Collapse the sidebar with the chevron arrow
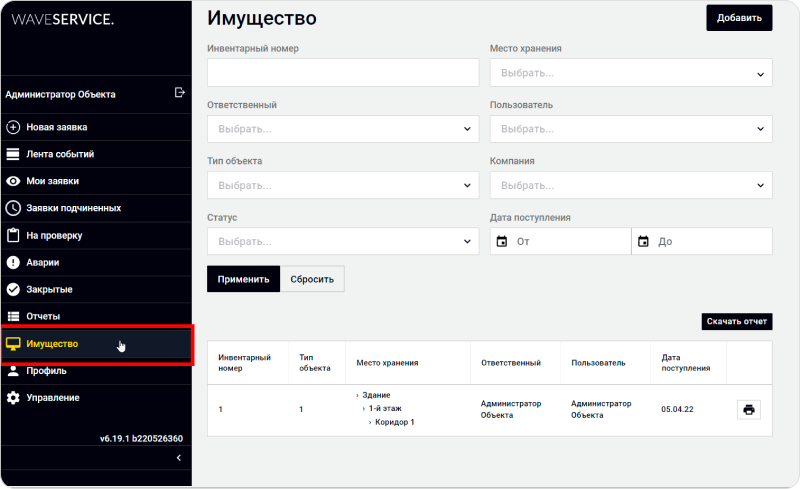800x489 pixels. 178,457
